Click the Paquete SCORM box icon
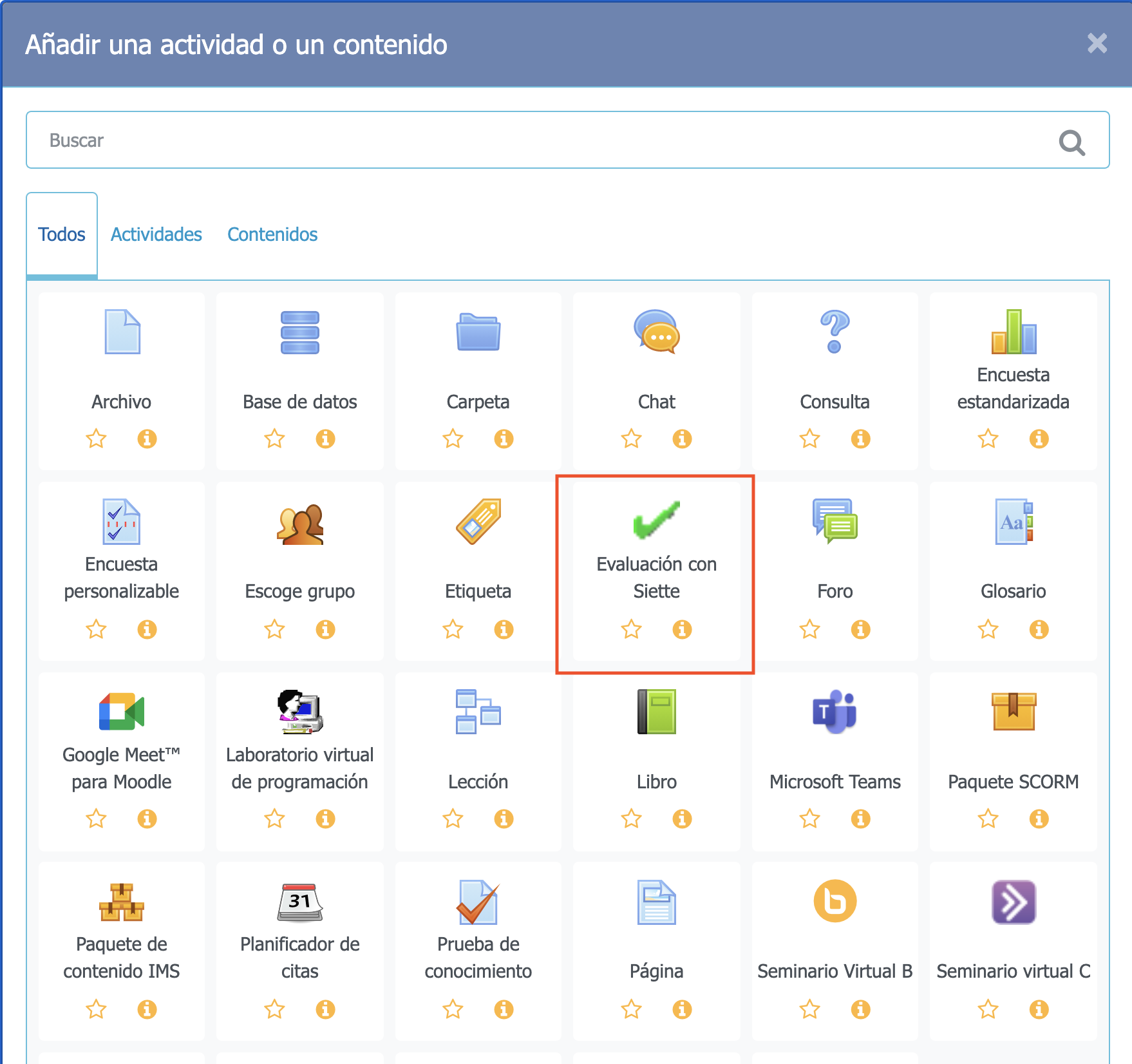 pyautogui.click(x=1013, y=712)
